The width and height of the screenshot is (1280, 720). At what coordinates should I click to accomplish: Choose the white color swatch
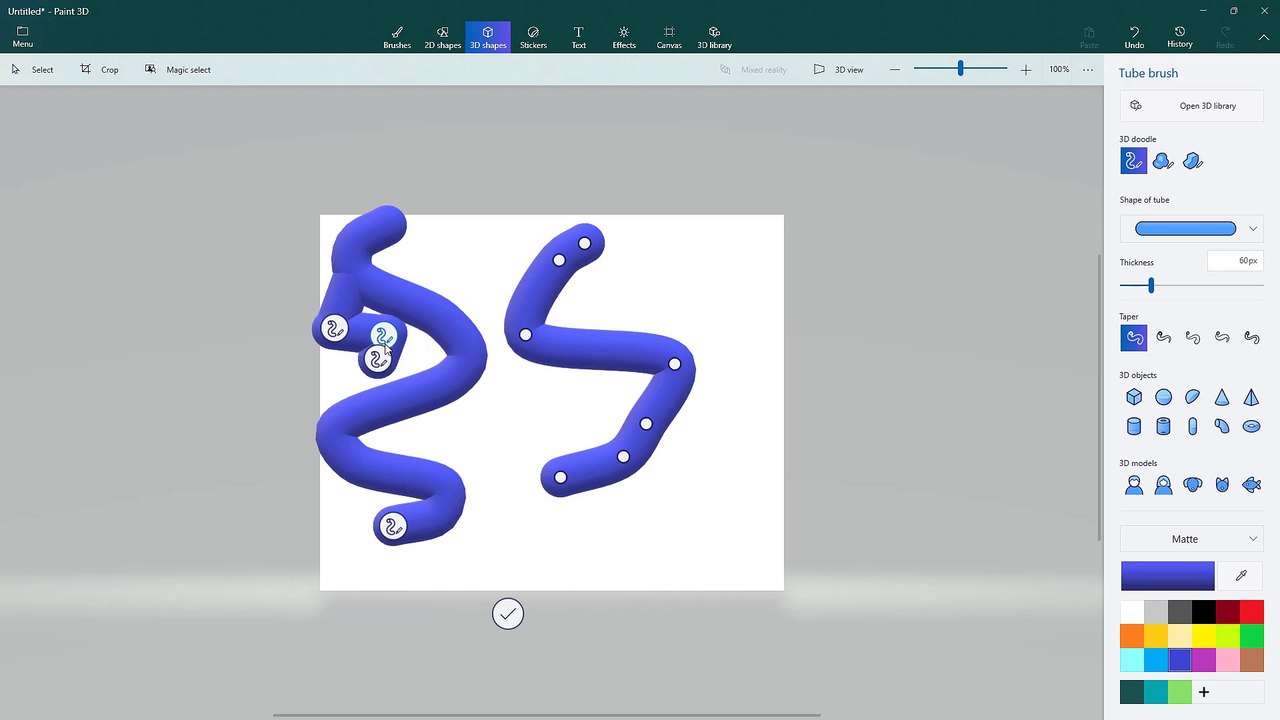tap(1132, 612)
